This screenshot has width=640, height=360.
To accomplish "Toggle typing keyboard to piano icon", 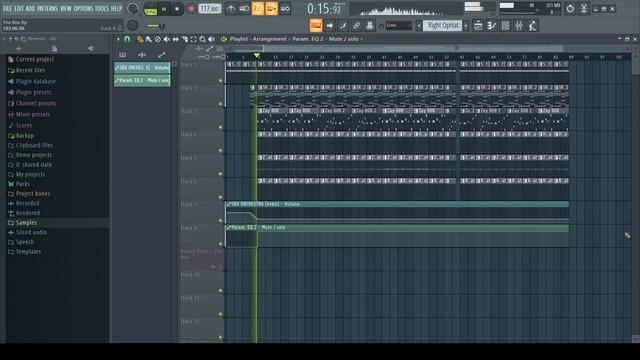I will click(x=316, y=26).
